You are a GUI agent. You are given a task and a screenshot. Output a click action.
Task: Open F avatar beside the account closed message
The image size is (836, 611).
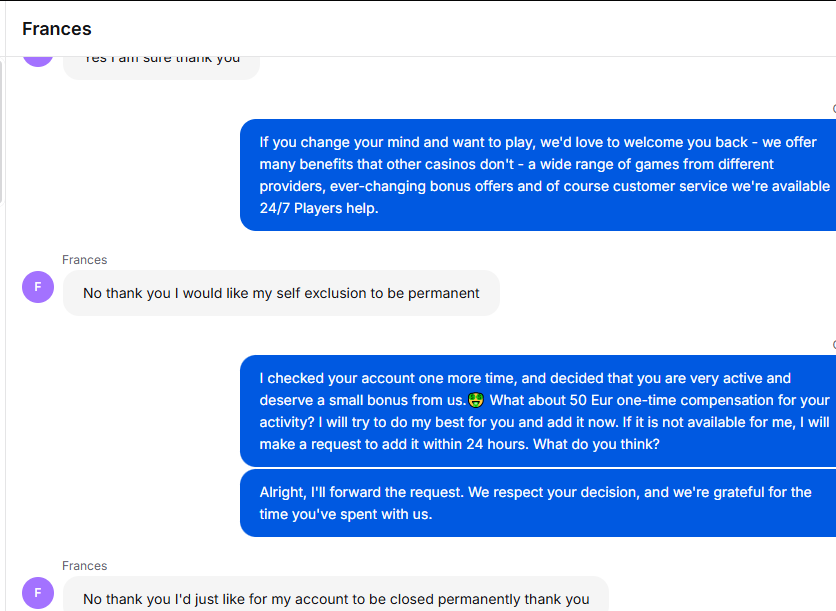38,593
